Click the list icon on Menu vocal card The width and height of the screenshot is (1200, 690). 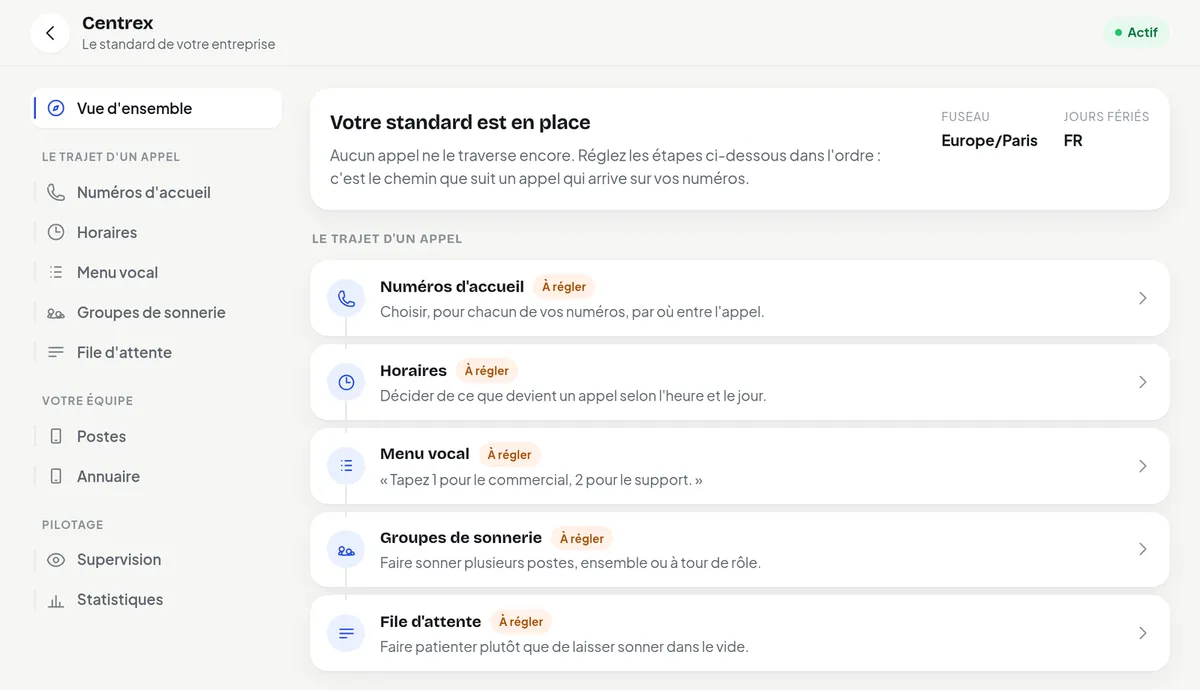click(346, 466)
